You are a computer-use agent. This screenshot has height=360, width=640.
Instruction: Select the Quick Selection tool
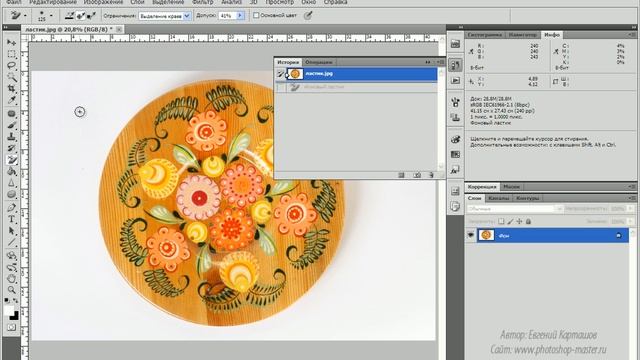[x=11, y=77]
